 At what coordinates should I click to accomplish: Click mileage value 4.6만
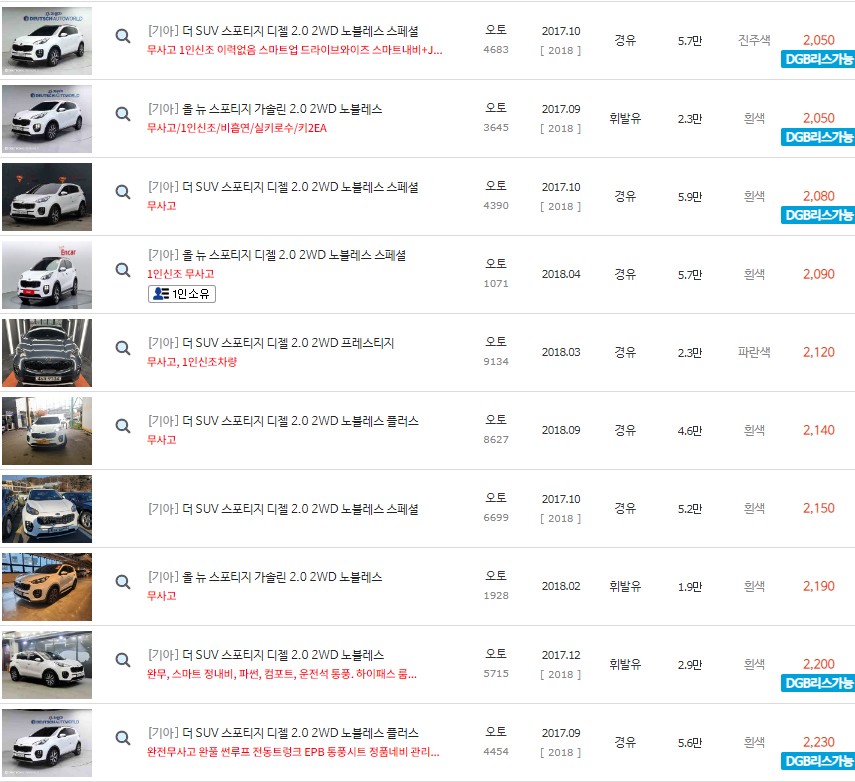690,431
